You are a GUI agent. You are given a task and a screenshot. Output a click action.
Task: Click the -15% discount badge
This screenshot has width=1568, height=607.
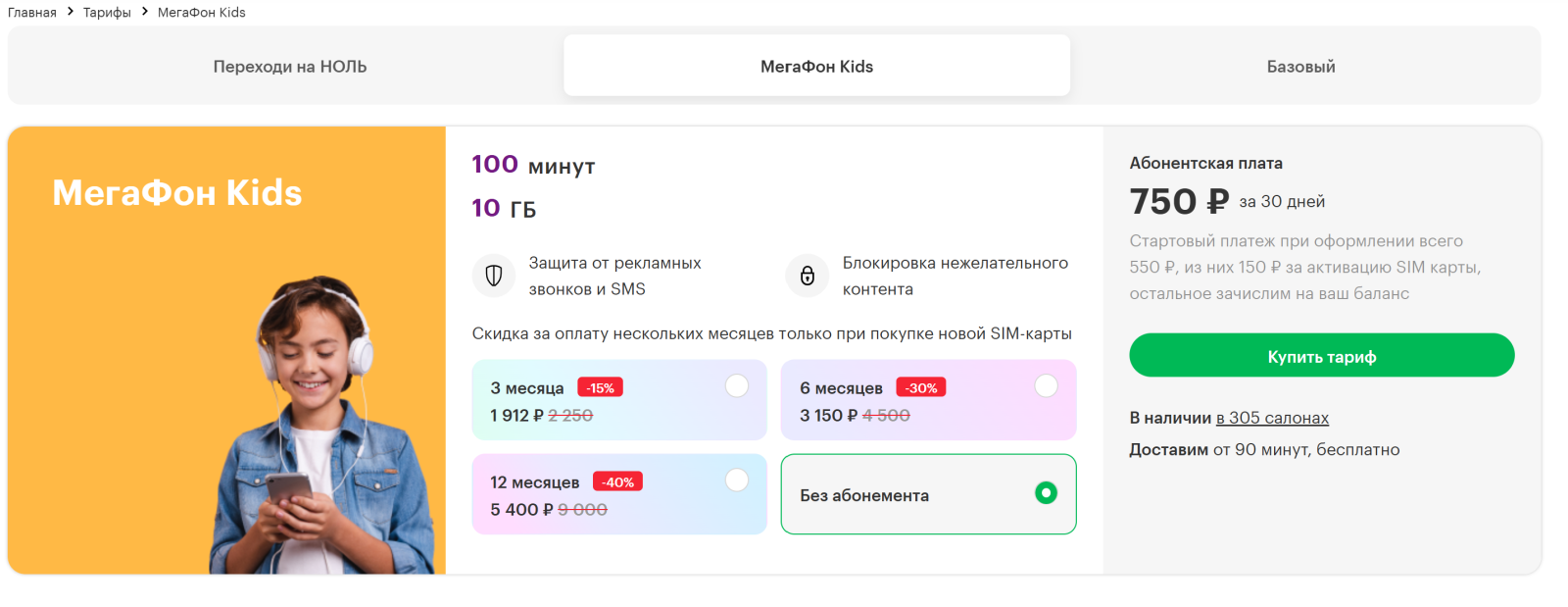(x=600, y=388)
